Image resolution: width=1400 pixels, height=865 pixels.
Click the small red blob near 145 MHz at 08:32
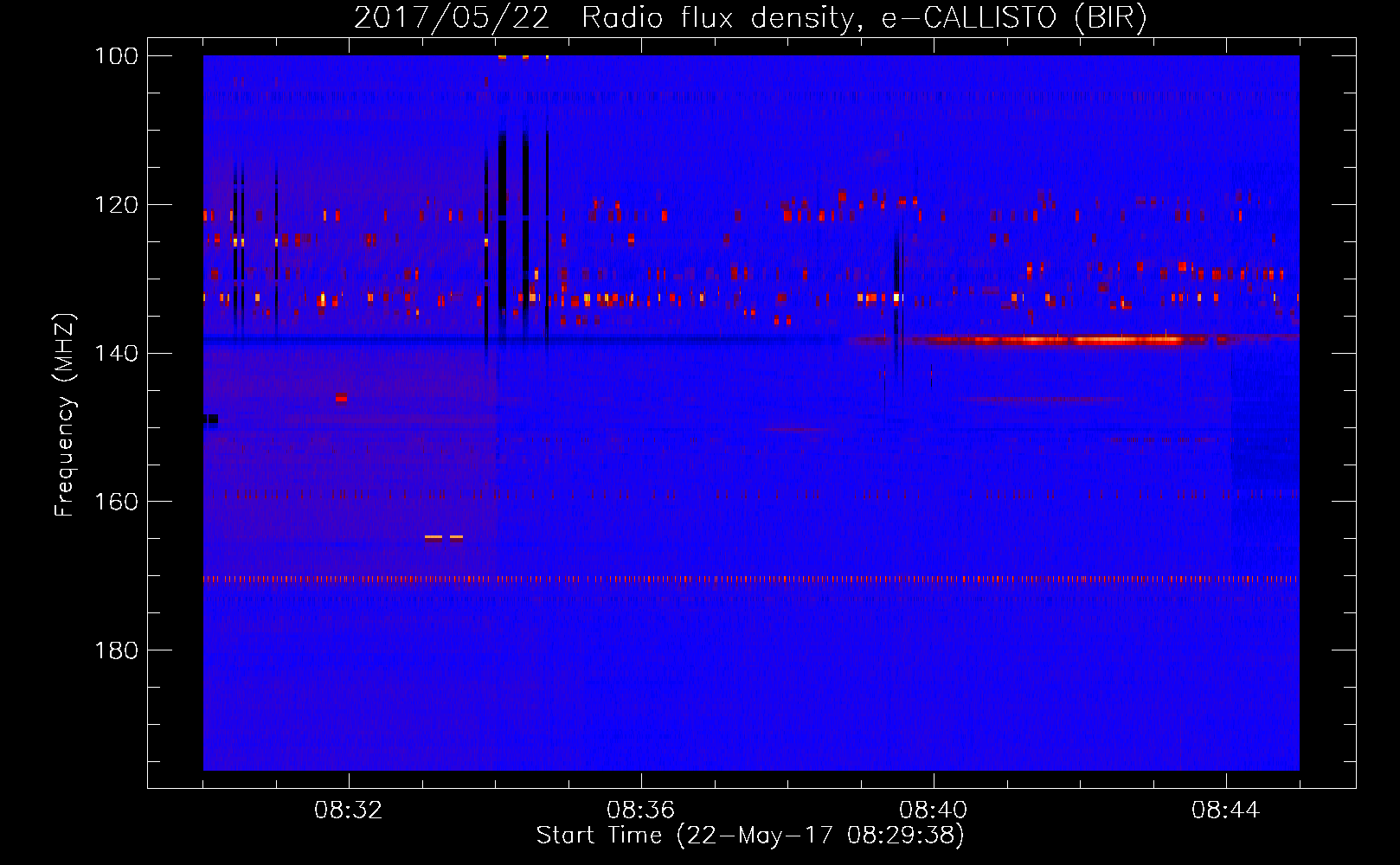342,397
